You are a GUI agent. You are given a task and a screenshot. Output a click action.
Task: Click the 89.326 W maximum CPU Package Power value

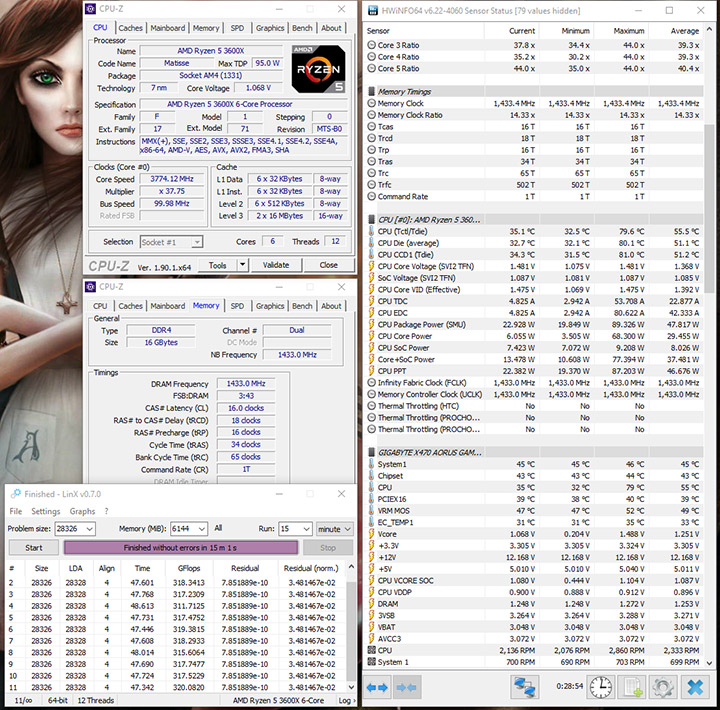point(628,324)
